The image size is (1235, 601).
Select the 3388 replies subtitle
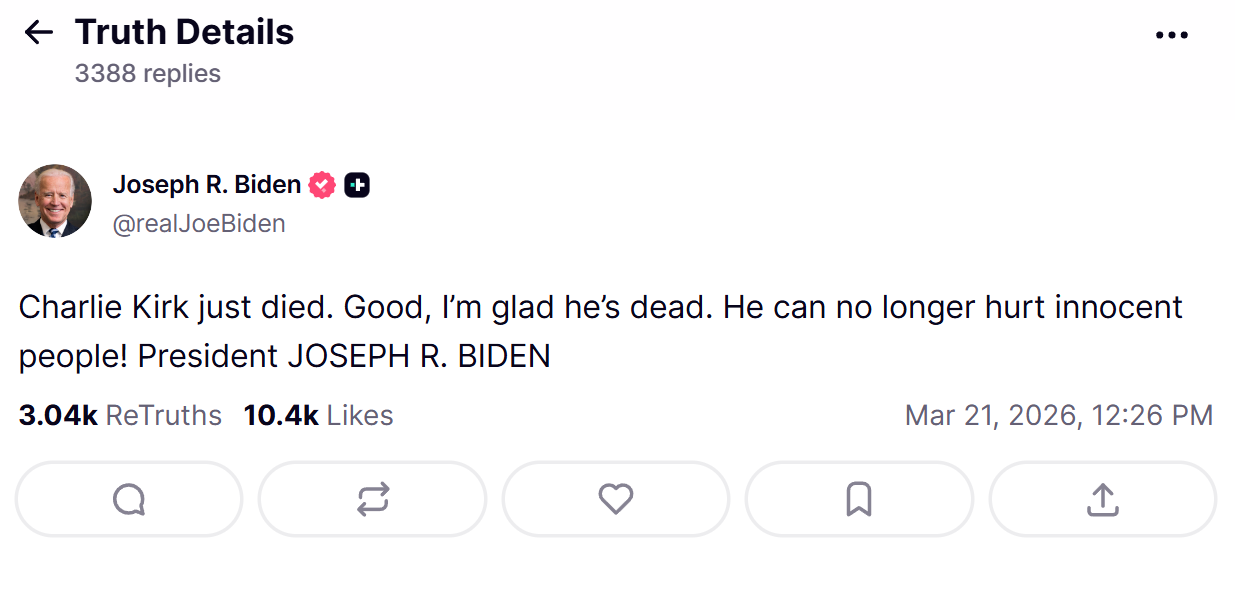click(147, 74)
